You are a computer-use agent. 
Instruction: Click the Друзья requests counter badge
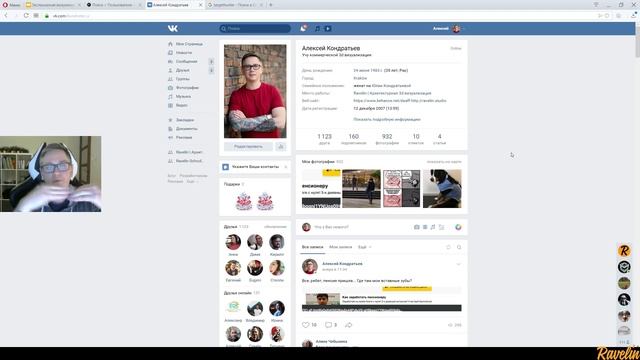(211, 70)
